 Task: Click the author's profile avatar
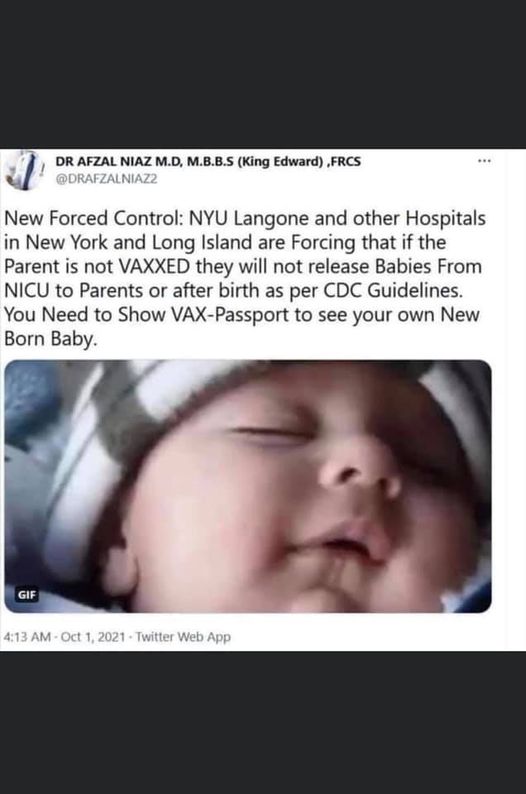(23, 170)
